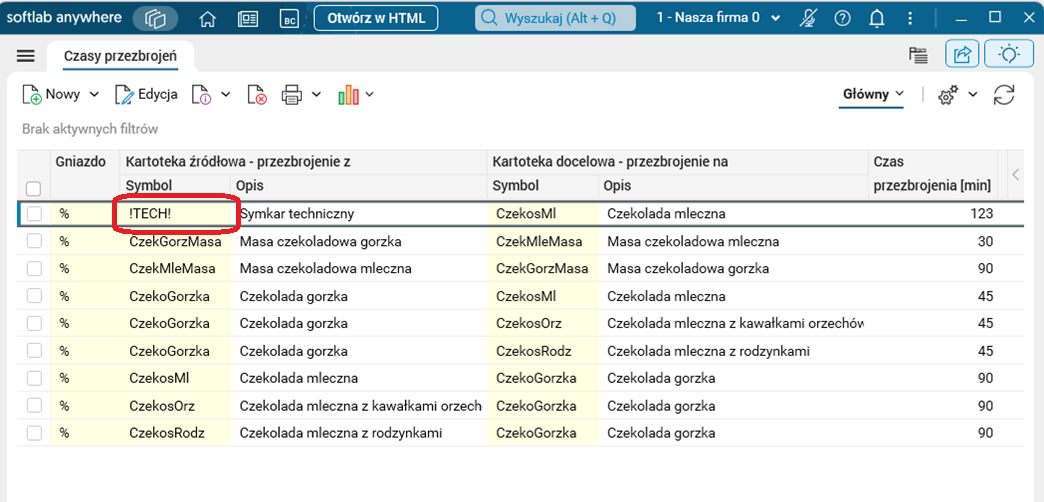Viewport: 1044px width, 502px height.
Task: Click the notifications bell icon
Action: pyautogui.click(x=877, y=18)
